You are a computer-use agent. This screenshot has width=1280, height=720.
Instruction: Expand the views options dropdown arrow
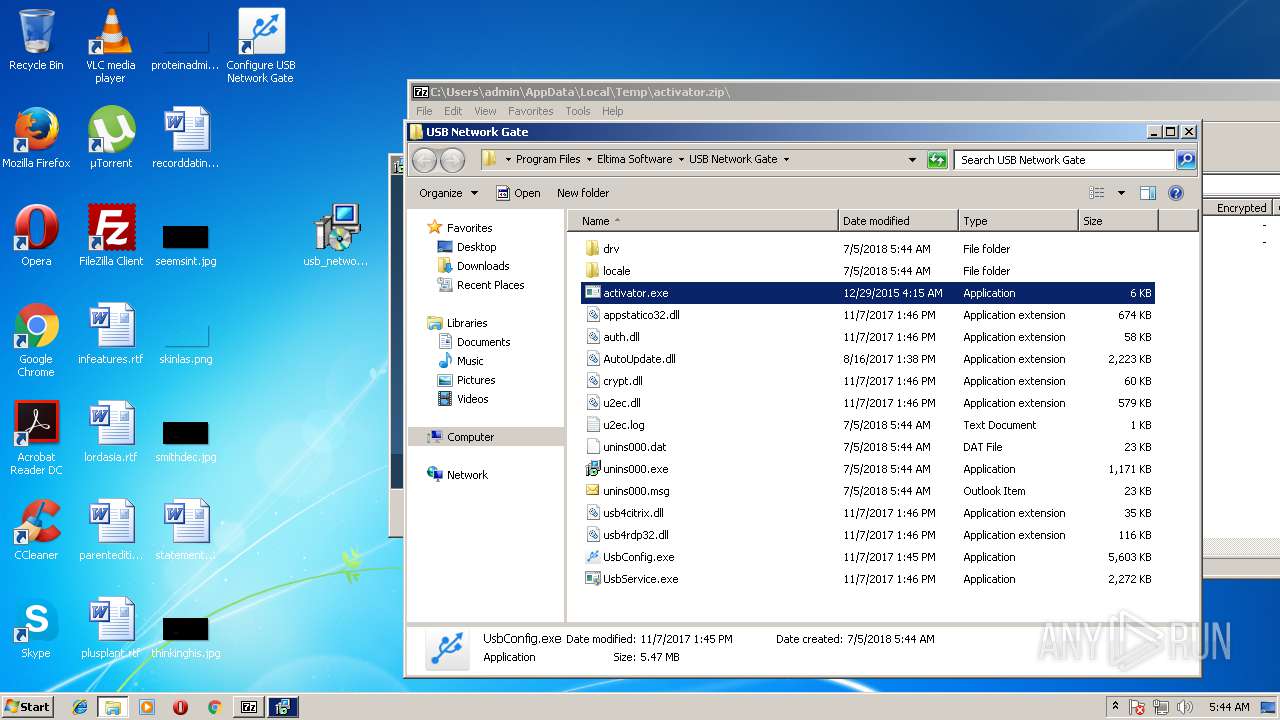[x=1121, y=193]
